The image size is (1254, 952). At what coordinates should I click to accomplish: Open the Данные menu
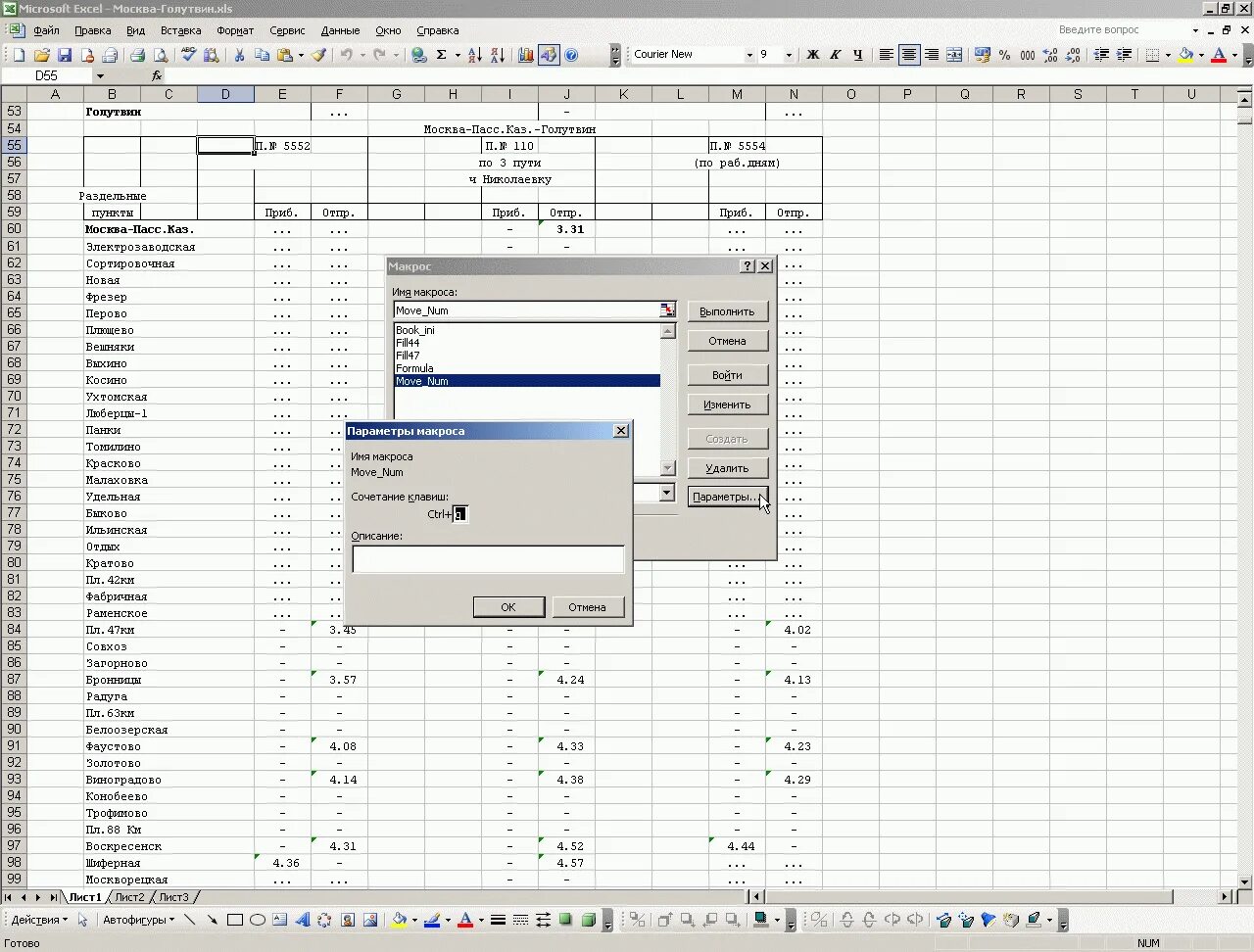click(340, 30)
